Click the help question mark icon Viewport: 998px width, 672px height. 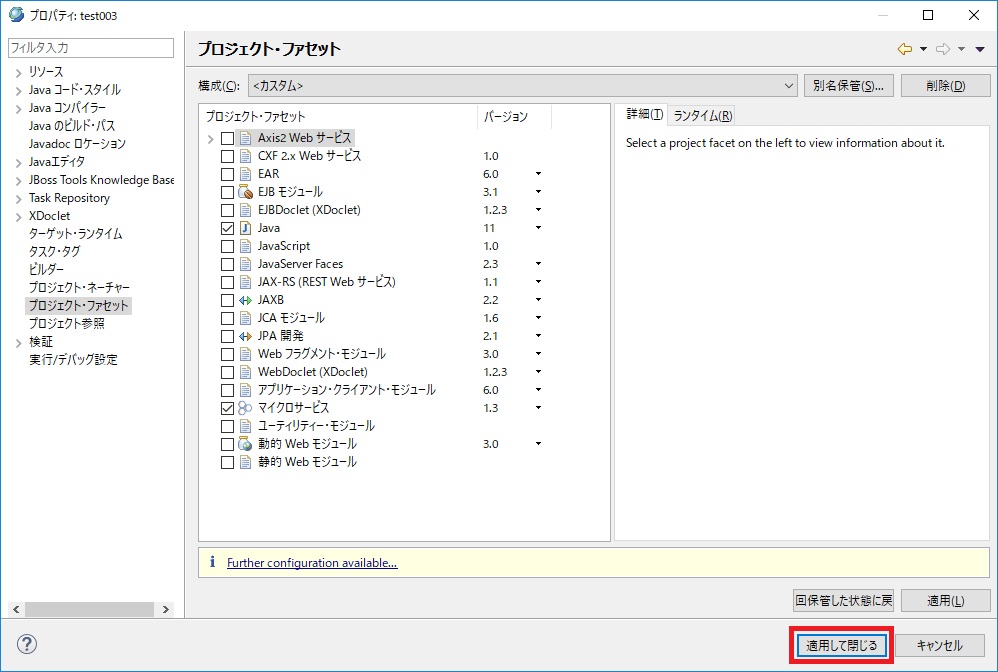[27, 645]
